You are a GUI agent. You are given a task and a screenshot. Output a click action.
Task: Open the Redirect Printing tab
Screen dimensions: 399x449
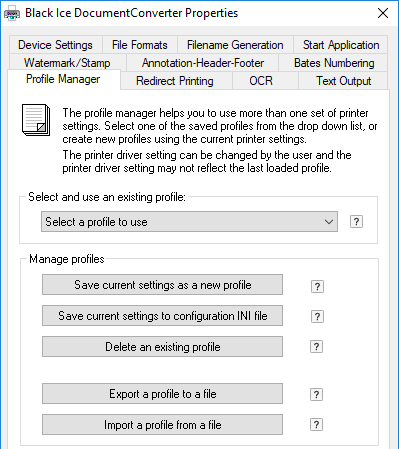tap(175, 81)
